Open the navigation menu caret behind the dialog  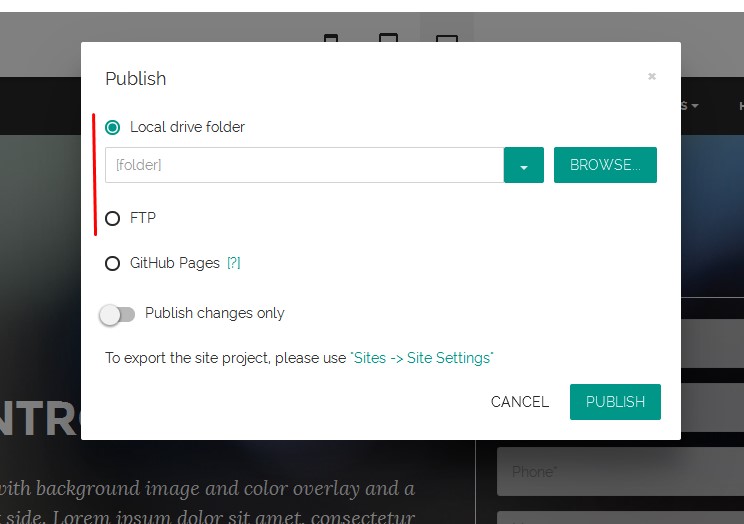(x=693, y=105)
